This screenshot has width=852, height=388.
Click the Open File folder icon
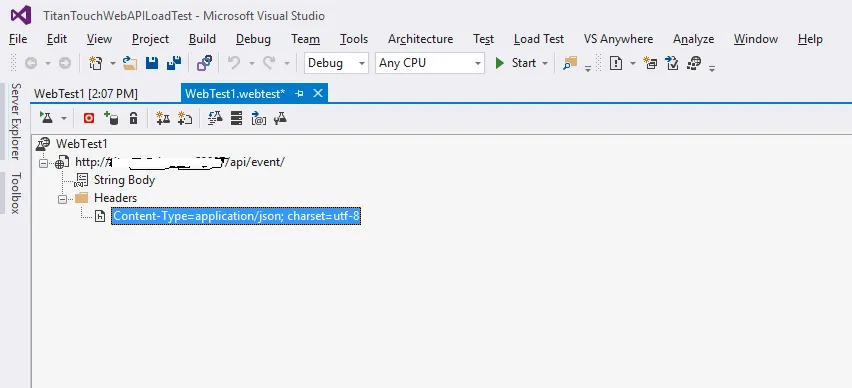coord(129,64)
